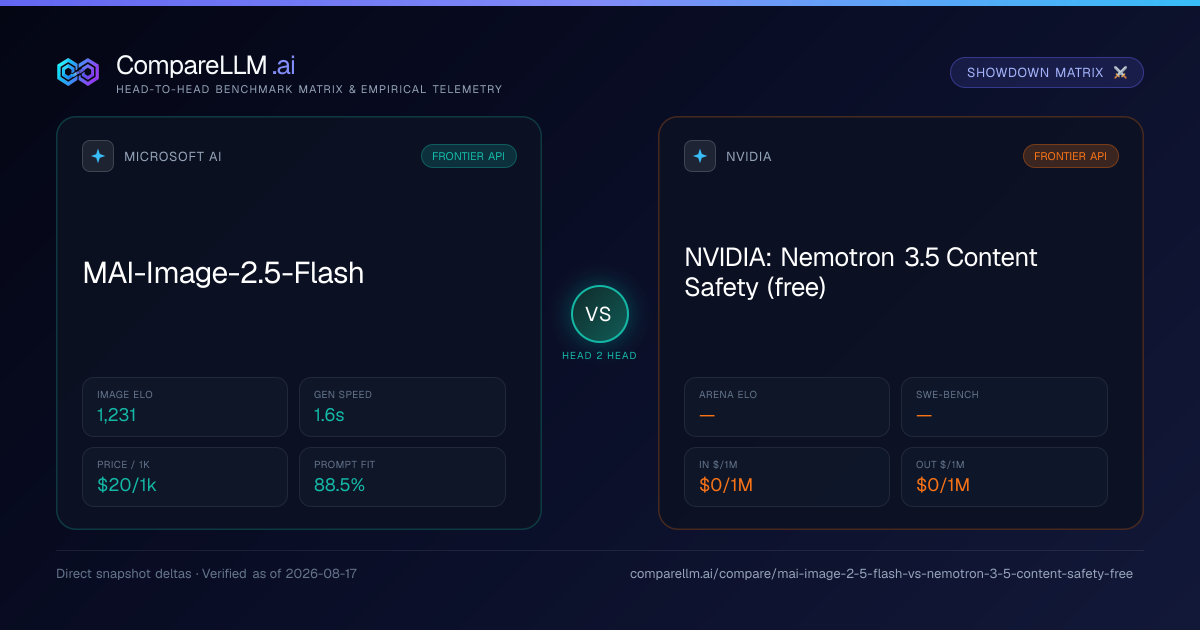Screen dimensions: 1200x630
Task: Click the CompareLLM interlocking hexagon logo
Action: point(78,72)
